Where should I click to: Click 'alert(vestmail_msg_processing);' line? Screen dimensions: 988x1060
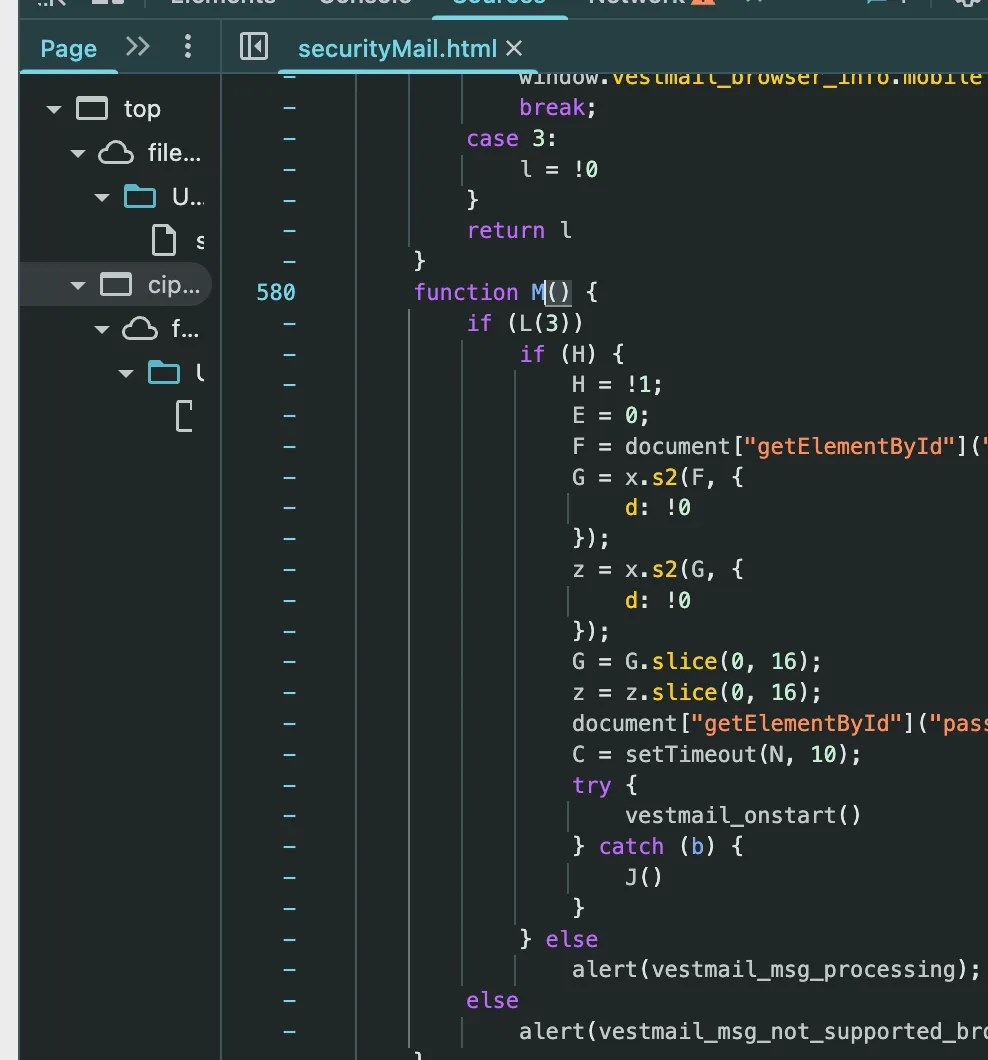click(x=776, y=969)
